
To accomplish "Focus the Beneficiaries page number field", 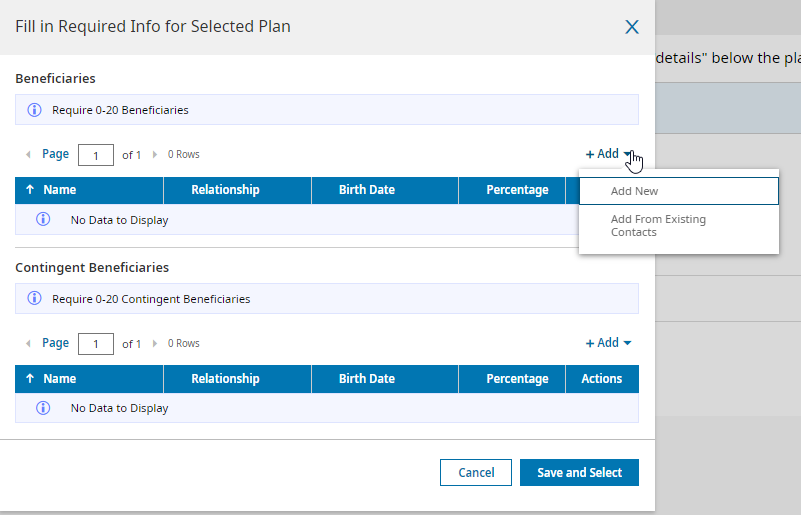I will [96, 155].
